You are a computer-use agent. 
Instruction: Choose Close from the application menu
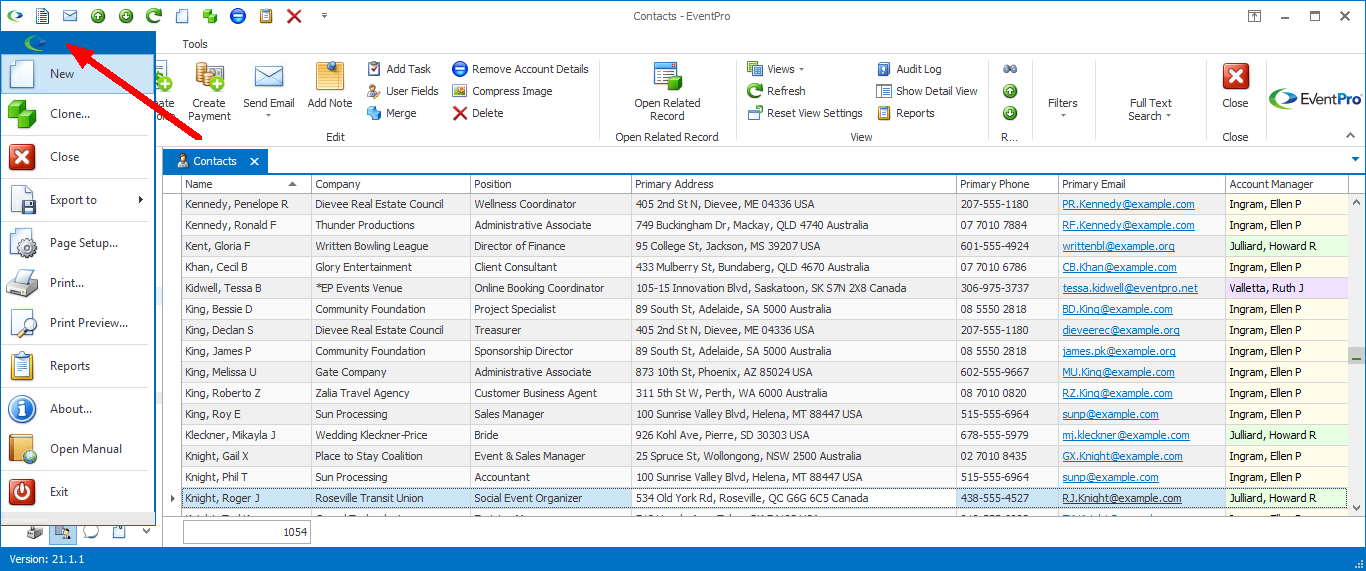78,157
